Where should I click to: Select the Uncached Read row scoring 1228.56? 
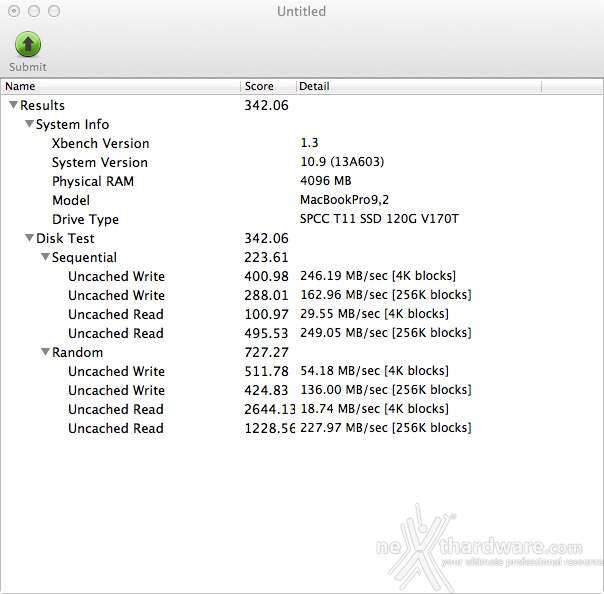tap(302, 428)
